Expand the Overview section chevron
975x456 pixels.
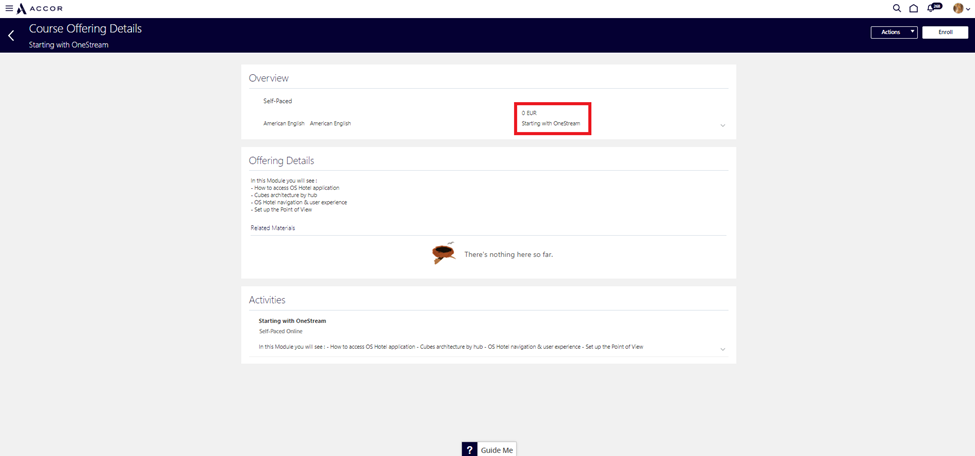click(x=723, y=125)
